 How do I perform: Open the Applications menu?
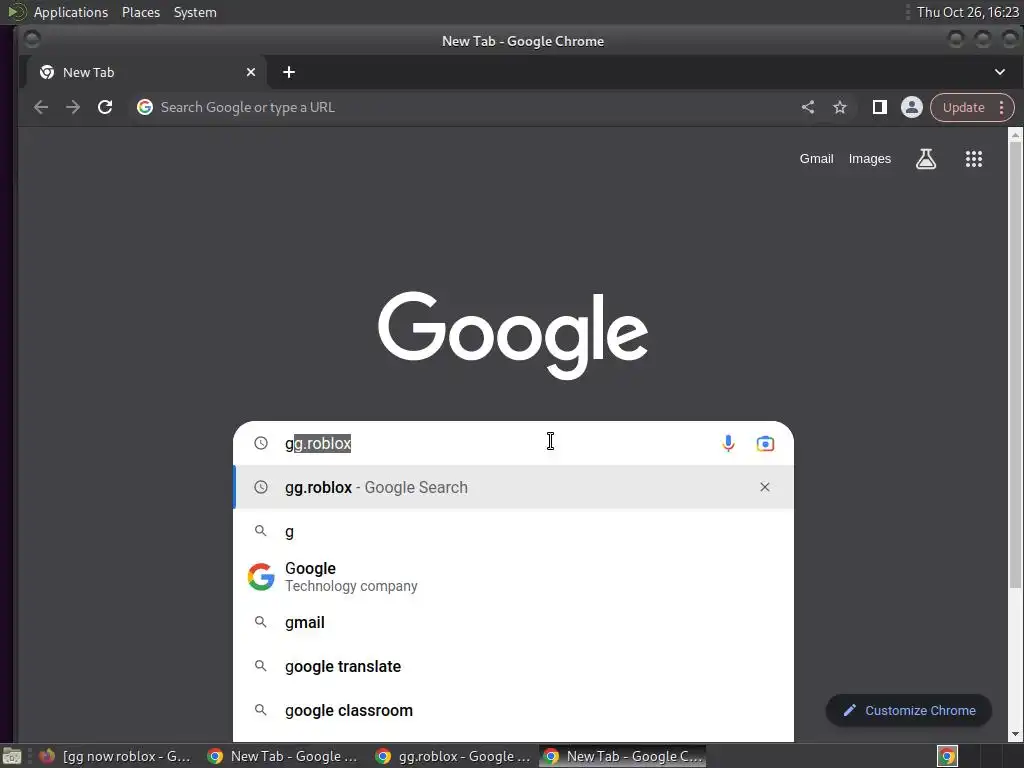(x=71, y=12)
